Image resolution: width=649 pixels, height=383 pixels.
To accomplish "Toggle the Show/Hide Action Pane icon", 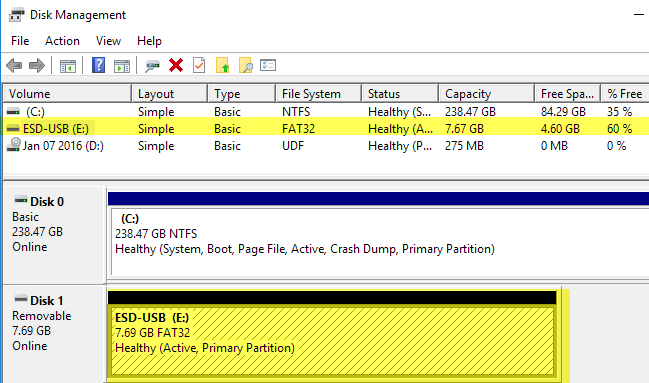I will (122, 66).
